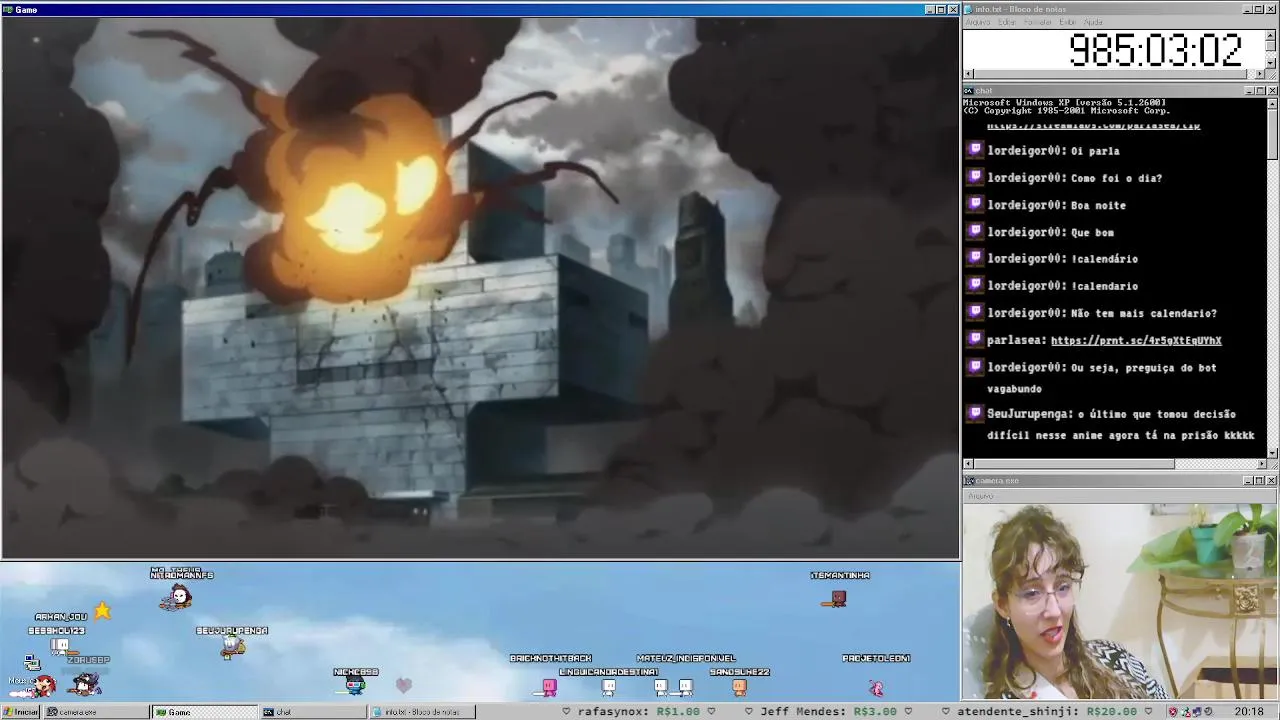
Task: Open the Iniciar start button
Action: point(20,712)
